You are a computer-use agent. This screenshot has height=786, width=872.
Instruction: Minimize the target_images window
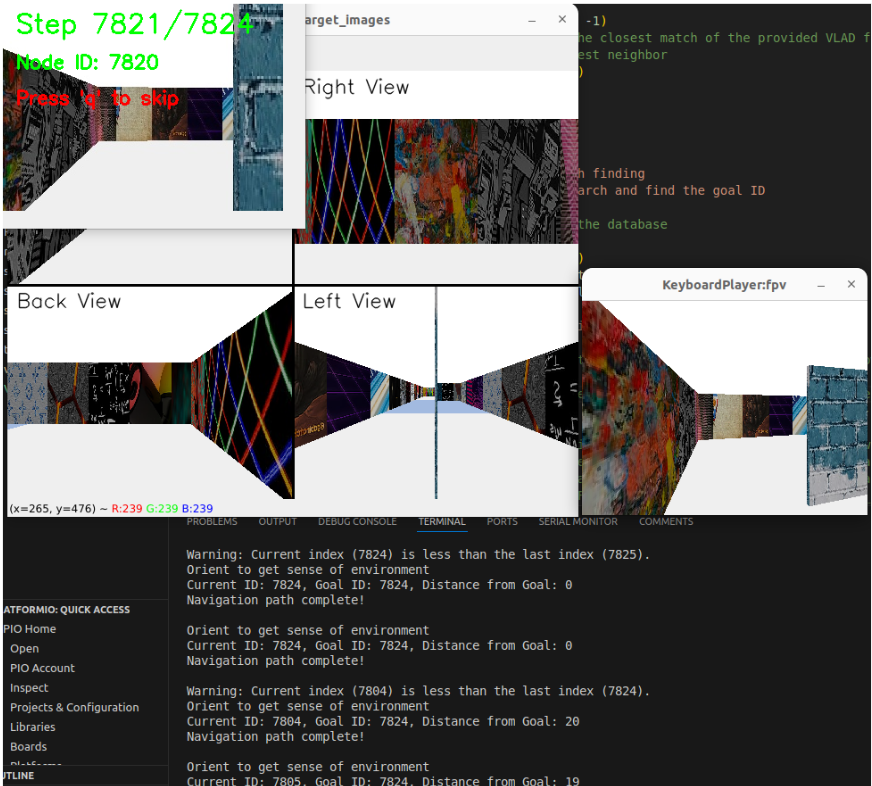click(x=532, y=20)
